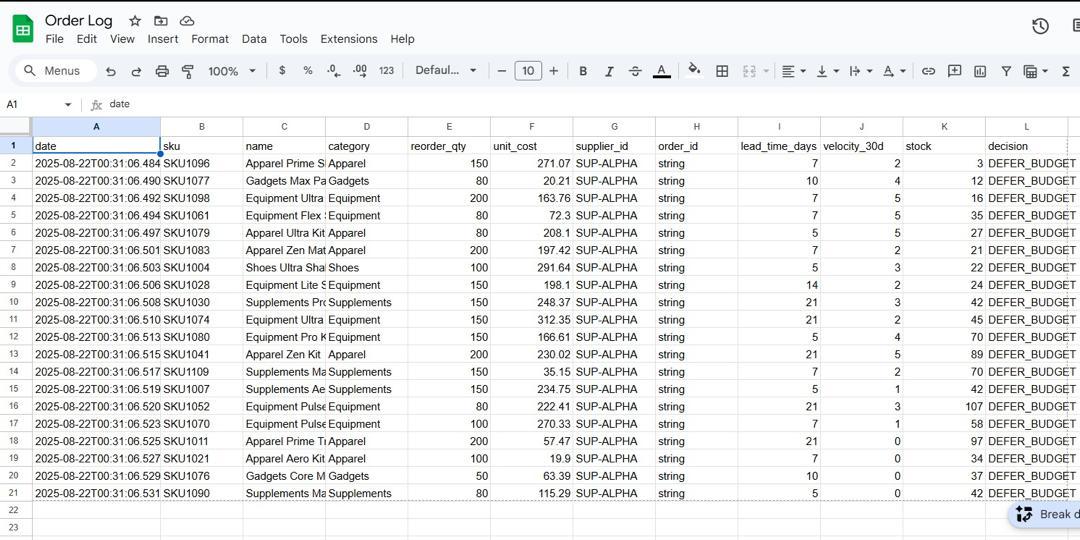This screenshot has width=1080, height=540.
Task: Open the fill color bucket
Action: tap(694, 70)
